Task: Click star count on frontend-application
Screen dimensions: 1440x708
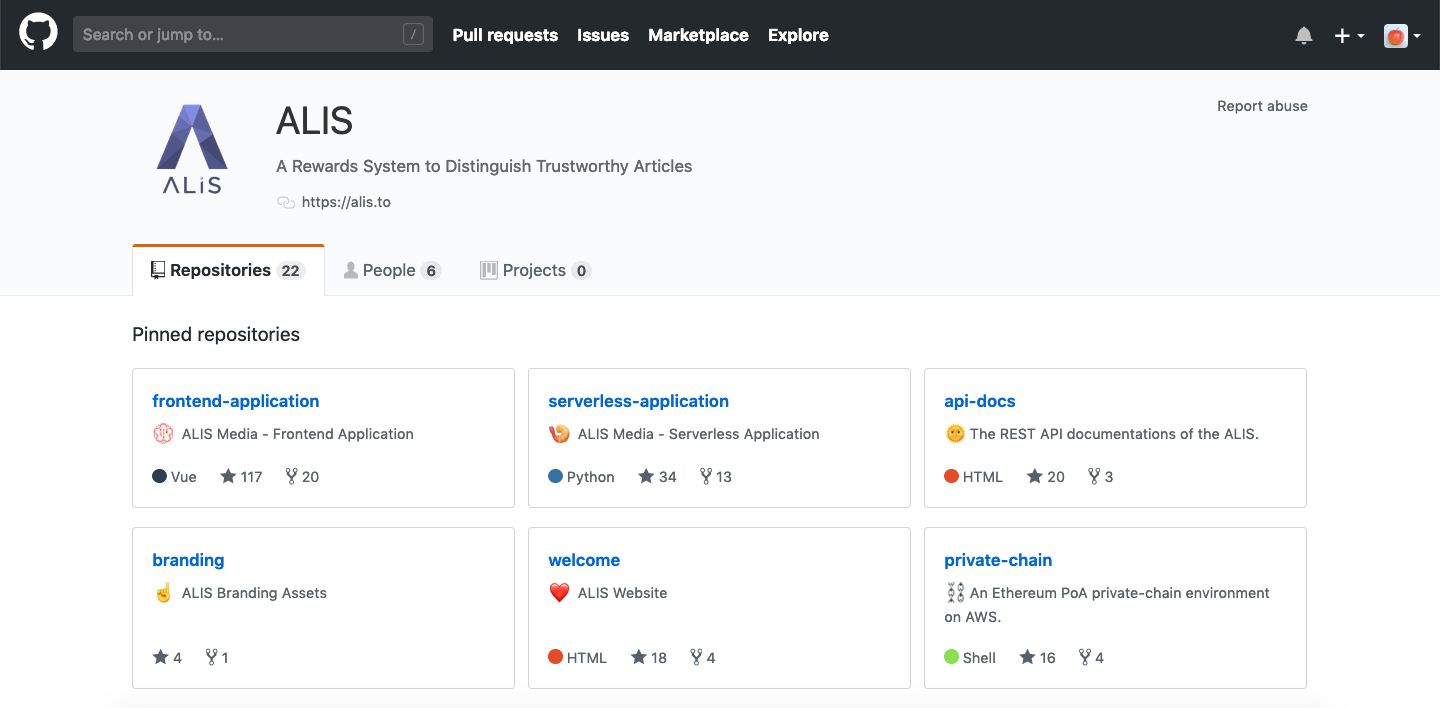Action: (x=241, y=477)
